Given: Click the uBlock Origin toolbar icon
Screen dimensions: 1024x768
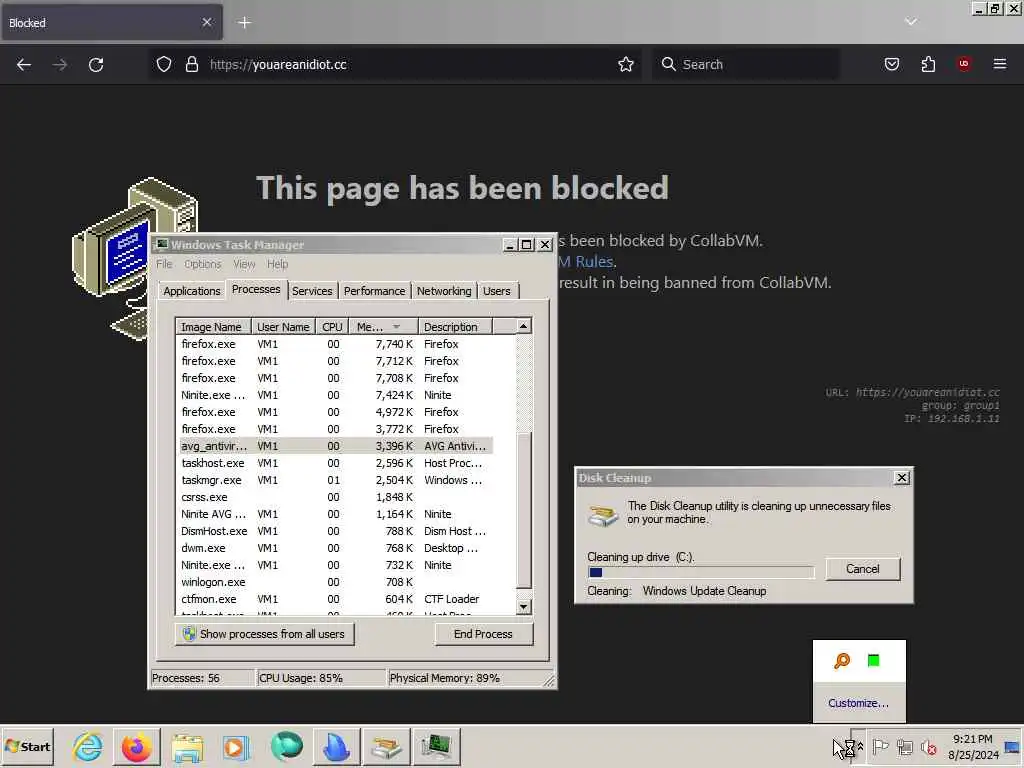Looking at the screenshot, I should pyautogui.click(x=964, y=64).
